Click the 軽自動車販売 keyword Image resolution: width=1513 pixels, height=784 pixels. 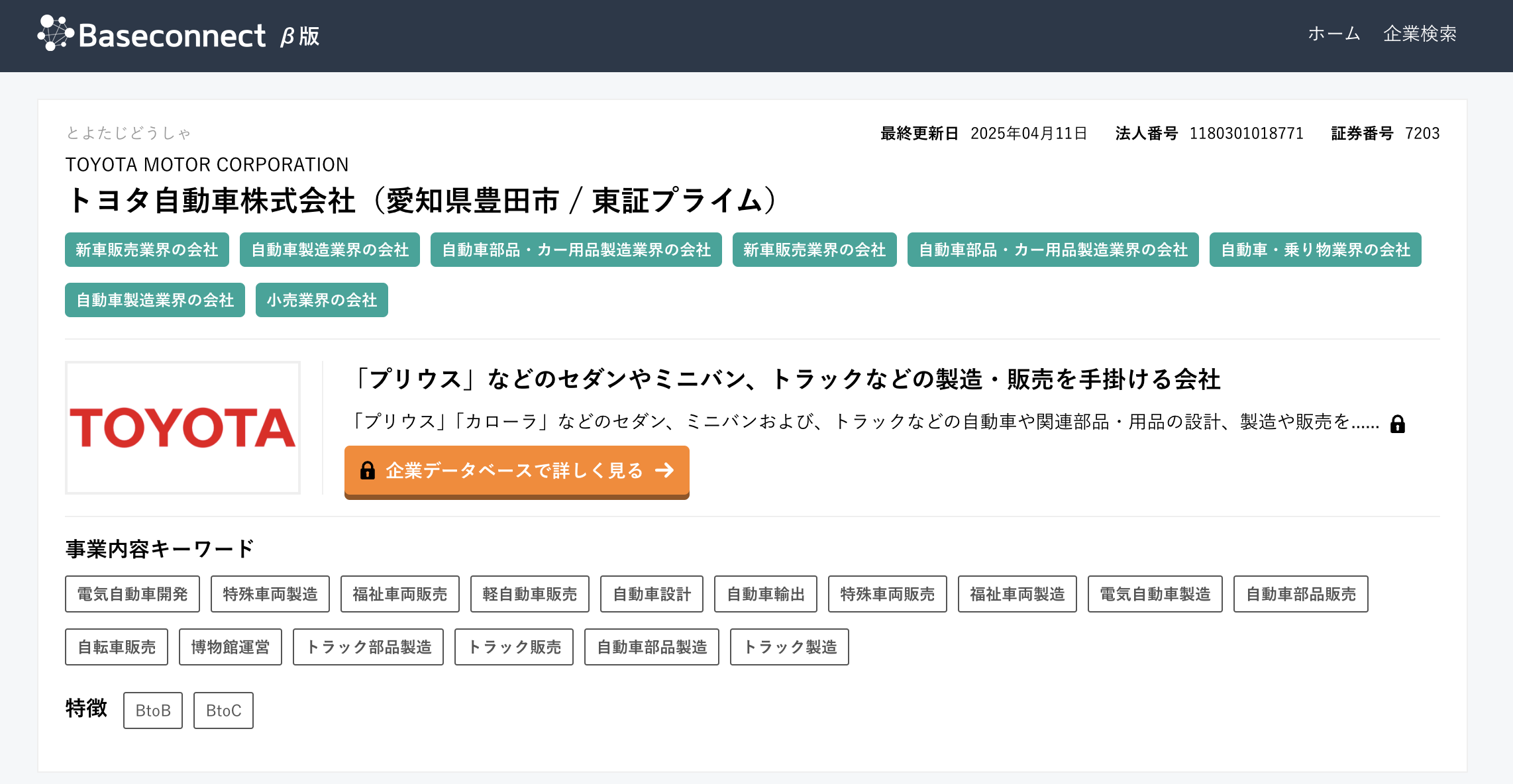pos(530,594)
